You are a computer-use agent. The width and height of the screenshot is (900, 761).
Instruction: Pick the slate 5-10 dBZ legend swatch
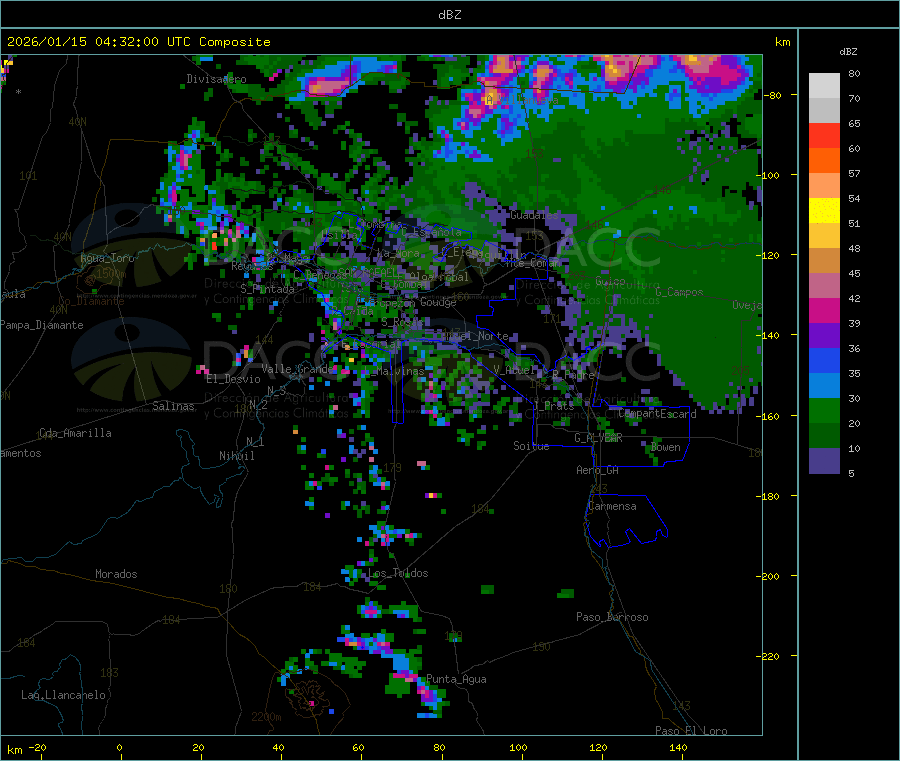[824, 461]
